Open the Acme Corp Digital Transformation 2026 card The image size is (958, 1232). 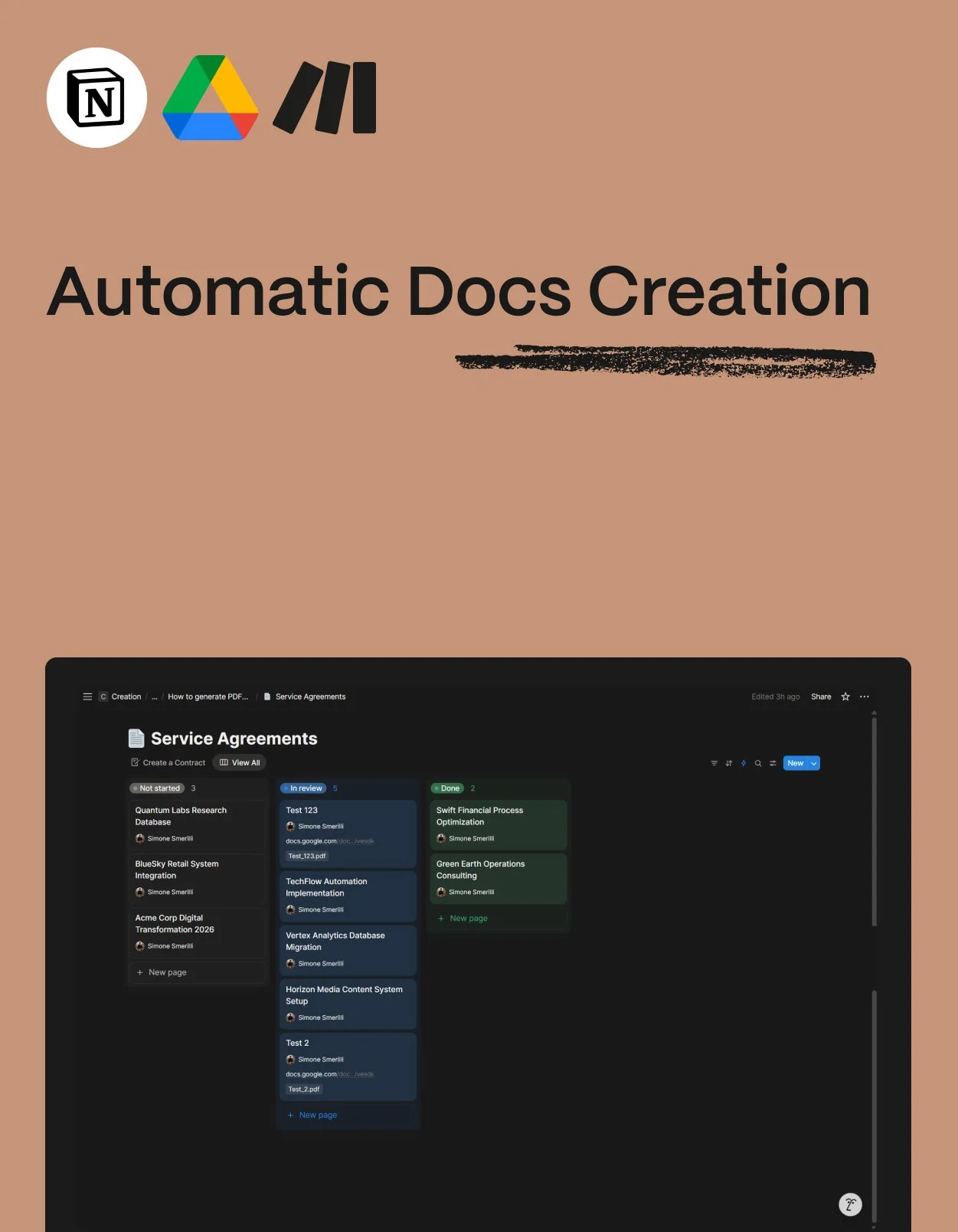(x=197, y=932)
